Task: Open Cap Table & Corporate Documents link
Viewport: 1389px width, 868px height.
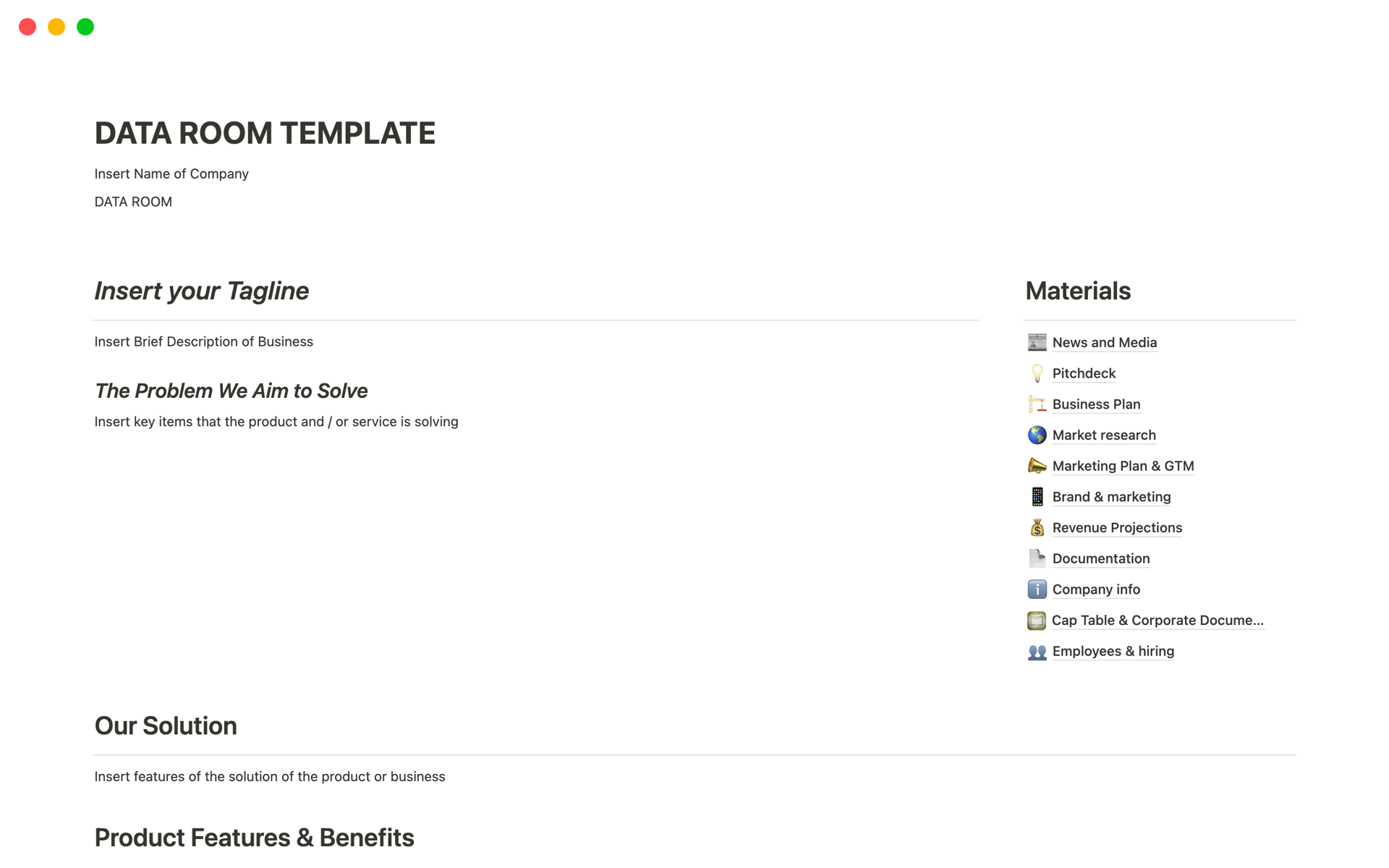Action: click(1157, 621)
